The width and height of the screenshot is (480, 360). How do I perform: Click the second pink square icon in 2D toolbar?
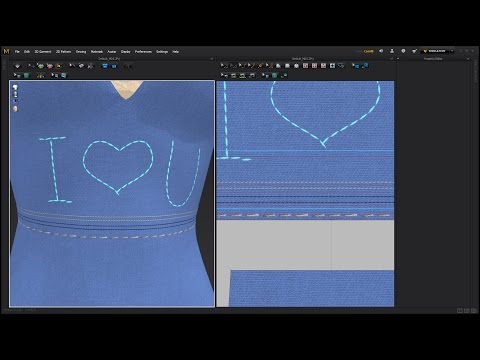314,66
